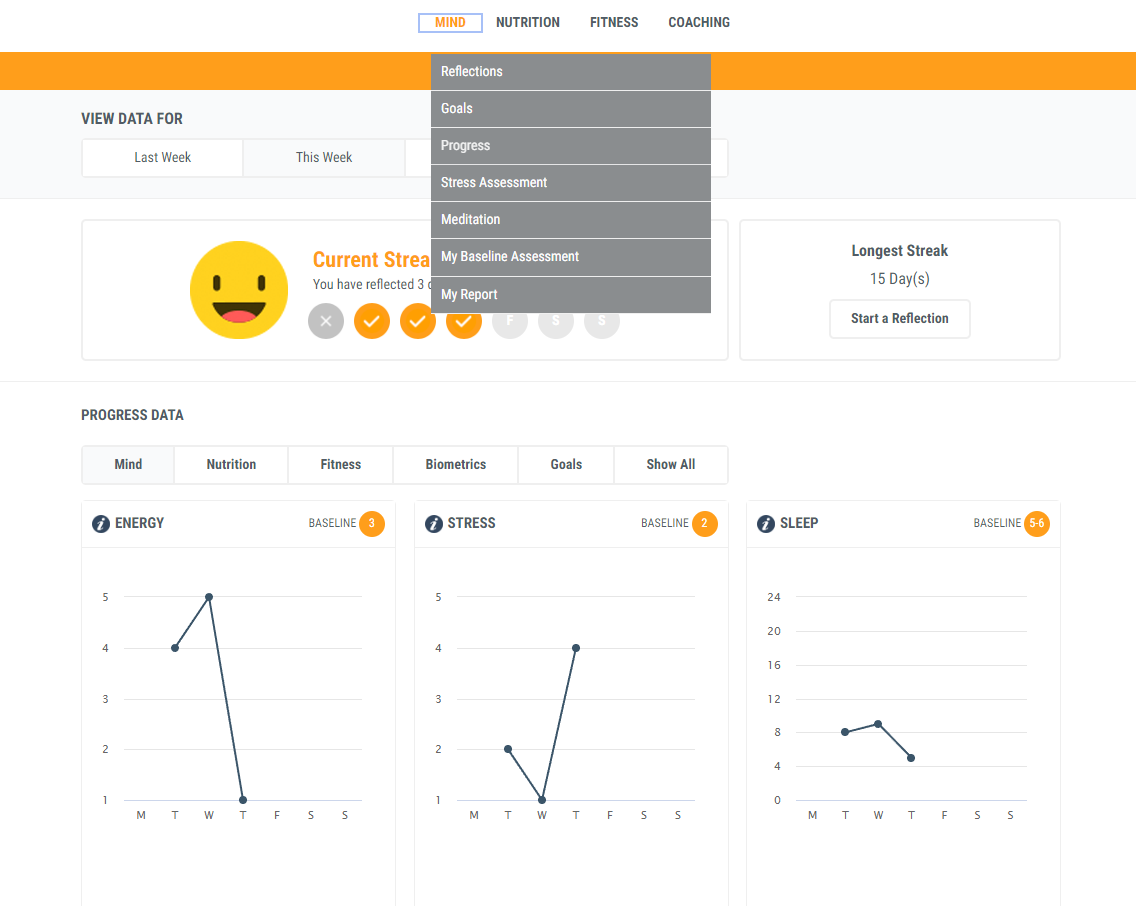Viewport: 1136px width, 906px height.
Task: Select the Last Week data range
Action: [162, 158]
